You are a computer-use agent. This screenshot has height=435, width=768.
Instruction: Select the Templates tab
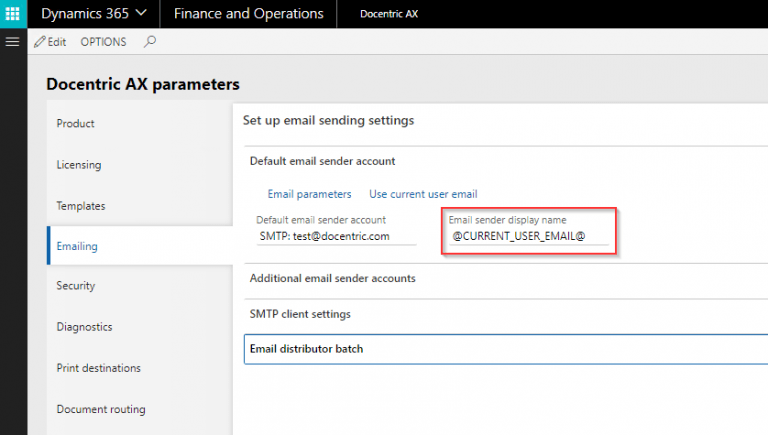(140, 206)
